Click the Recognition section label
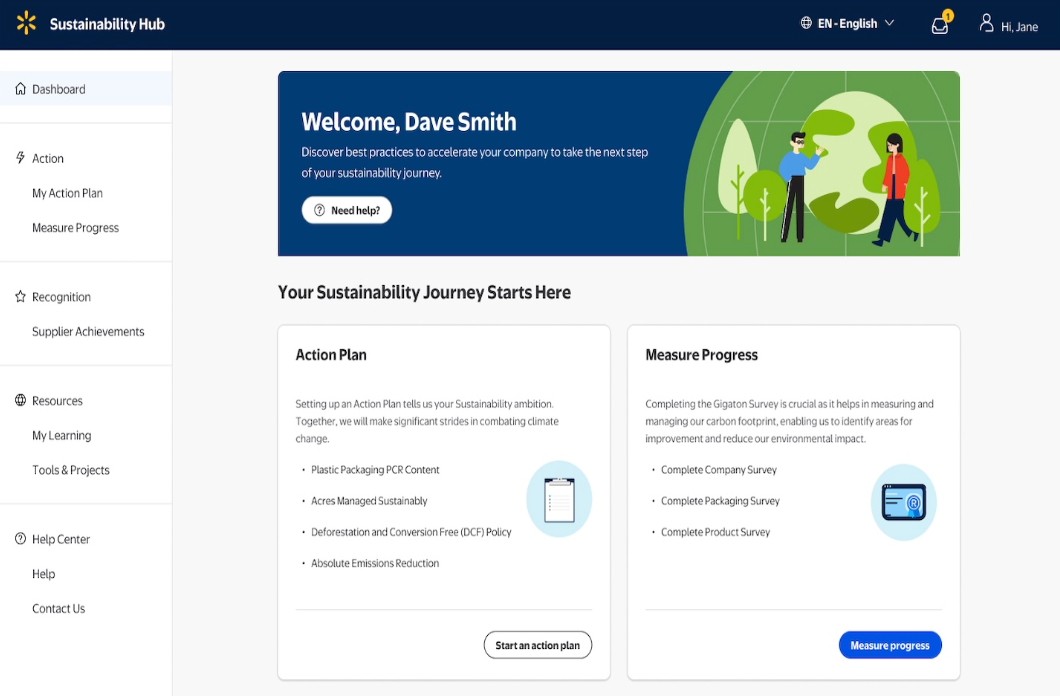1060x696 pixels. click(x=61, y=297)
